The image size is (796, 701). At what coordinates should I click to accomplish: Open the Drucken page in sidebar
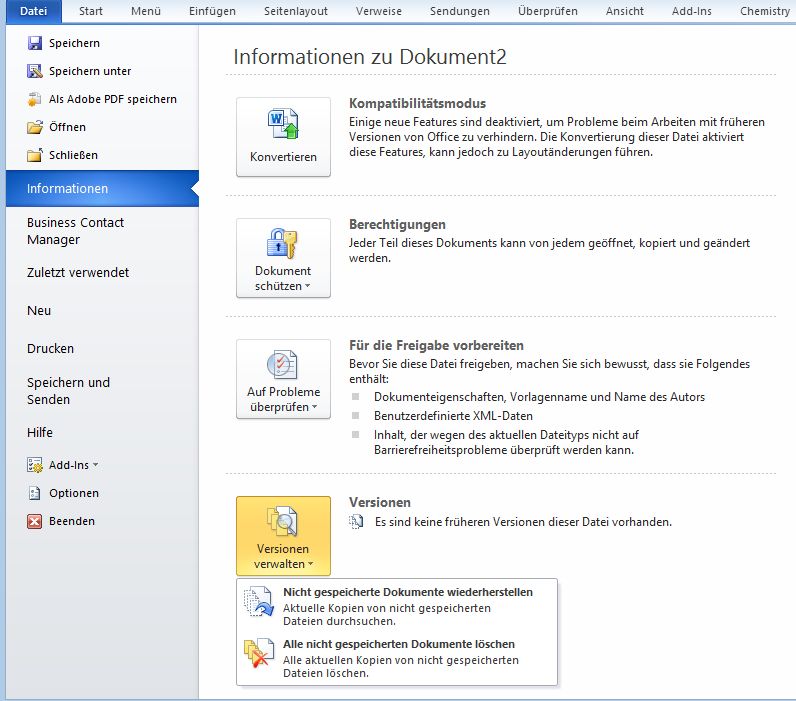(51, 349)
